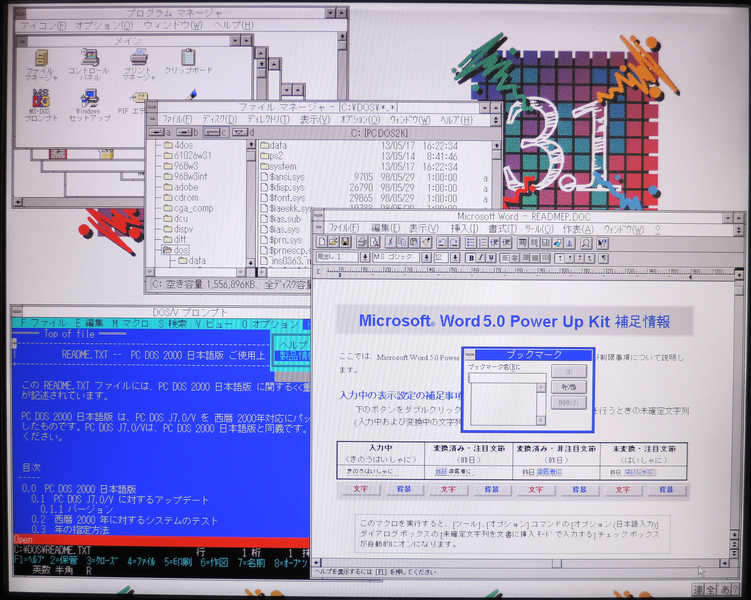The image size is (751, 600).
Task: Select data subfolder under dos in tree
Action: pos(192,260)
